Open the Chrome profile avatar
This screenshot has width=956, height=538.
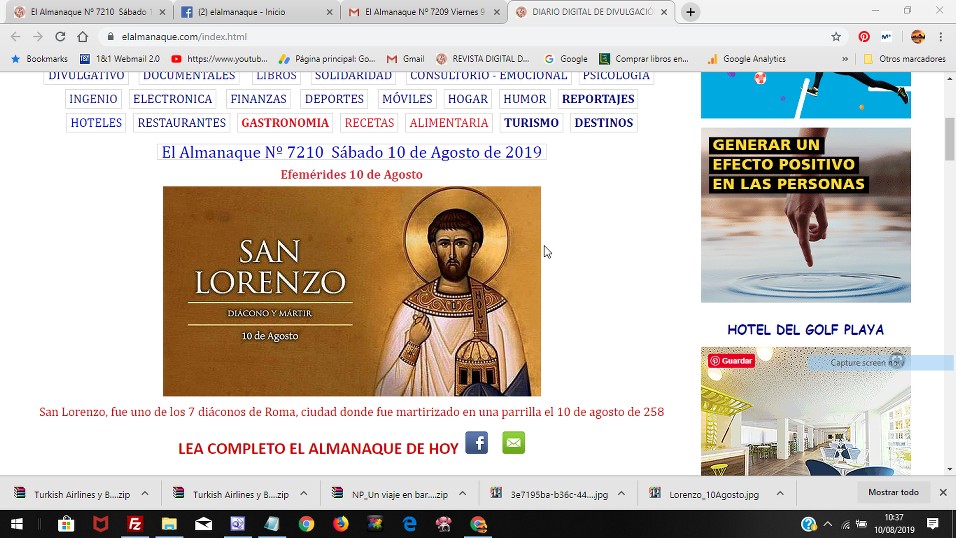918,37
